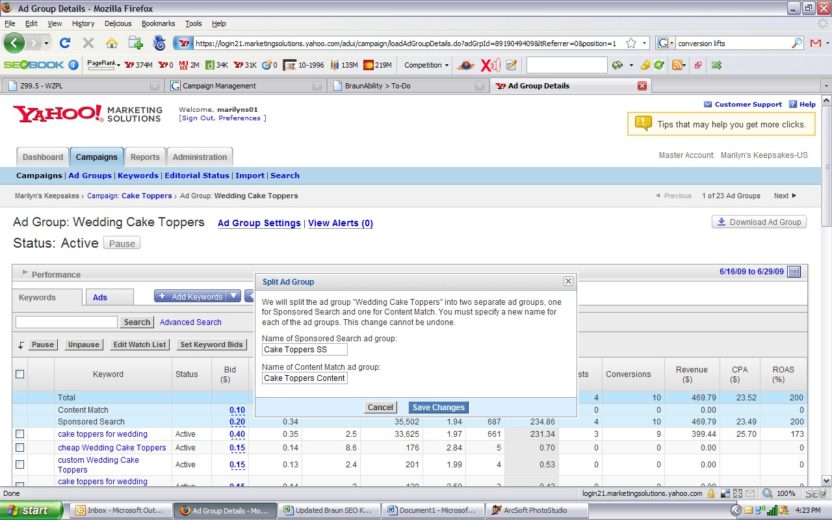Click the Delicious tag icon in navigation bar

159,43
